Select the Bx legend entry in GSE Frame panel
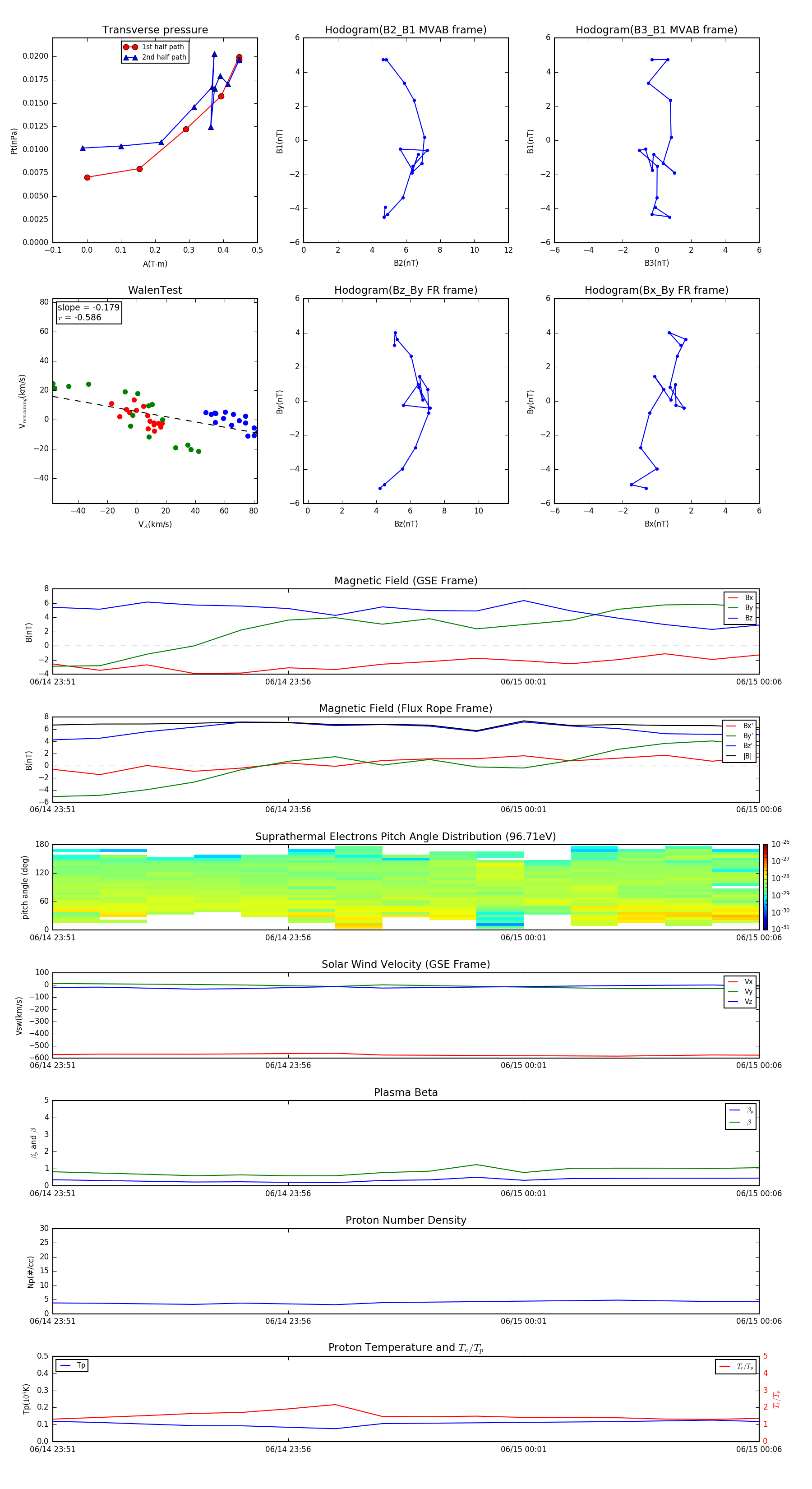Viewport: 812px width, 1489px height. 740,598
